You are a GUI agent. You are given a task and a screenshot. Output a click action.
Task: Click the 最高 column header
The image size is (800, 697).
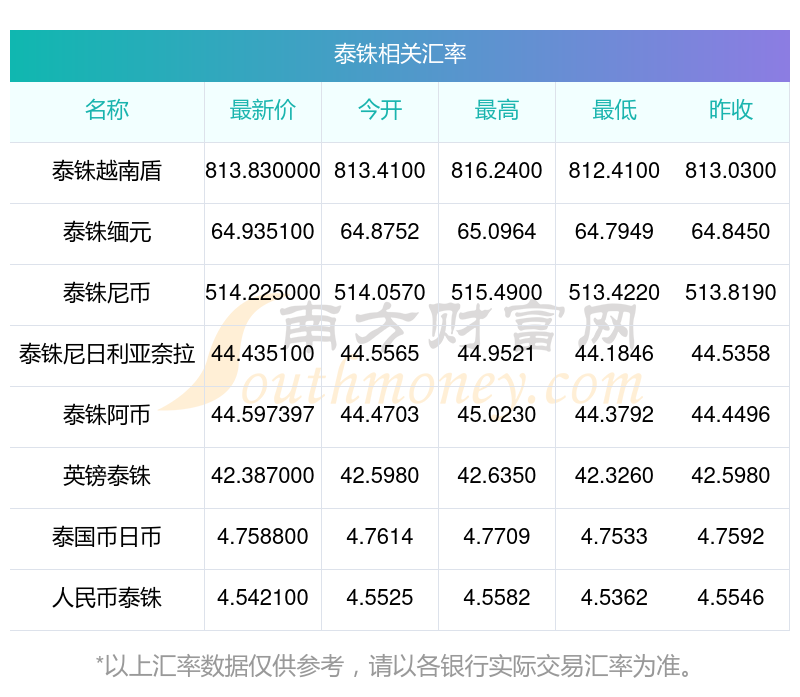497,111
